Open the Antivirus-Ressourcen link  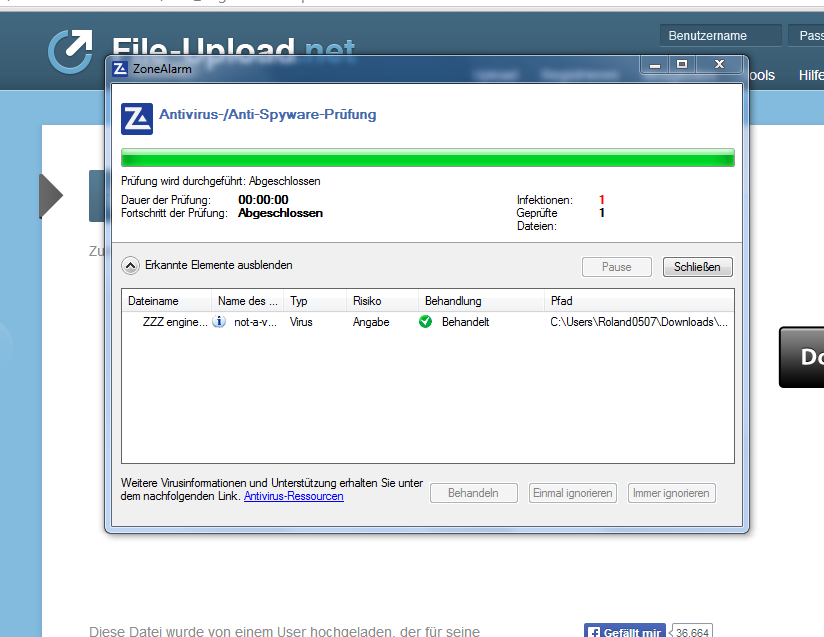294,496
